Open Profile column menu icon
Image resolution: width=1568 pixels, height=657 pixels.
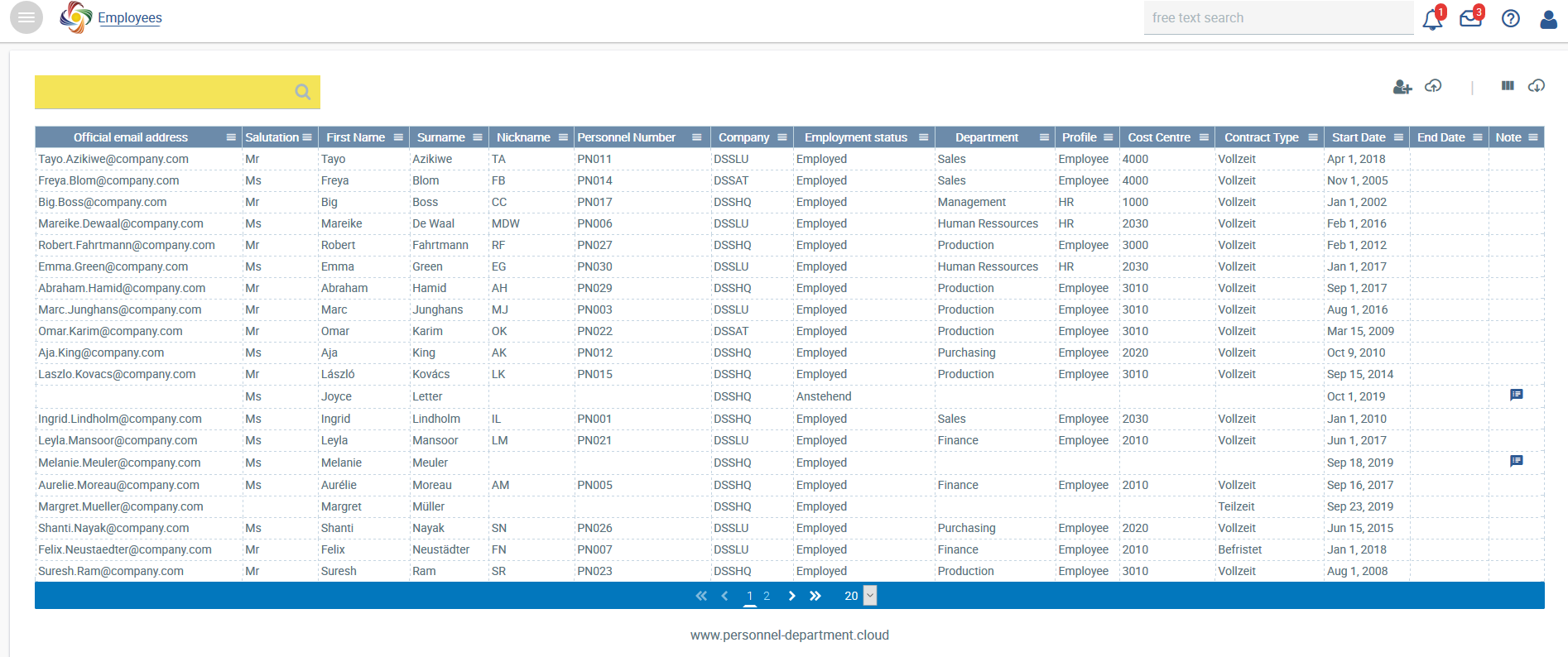[x=1108, y=137]
